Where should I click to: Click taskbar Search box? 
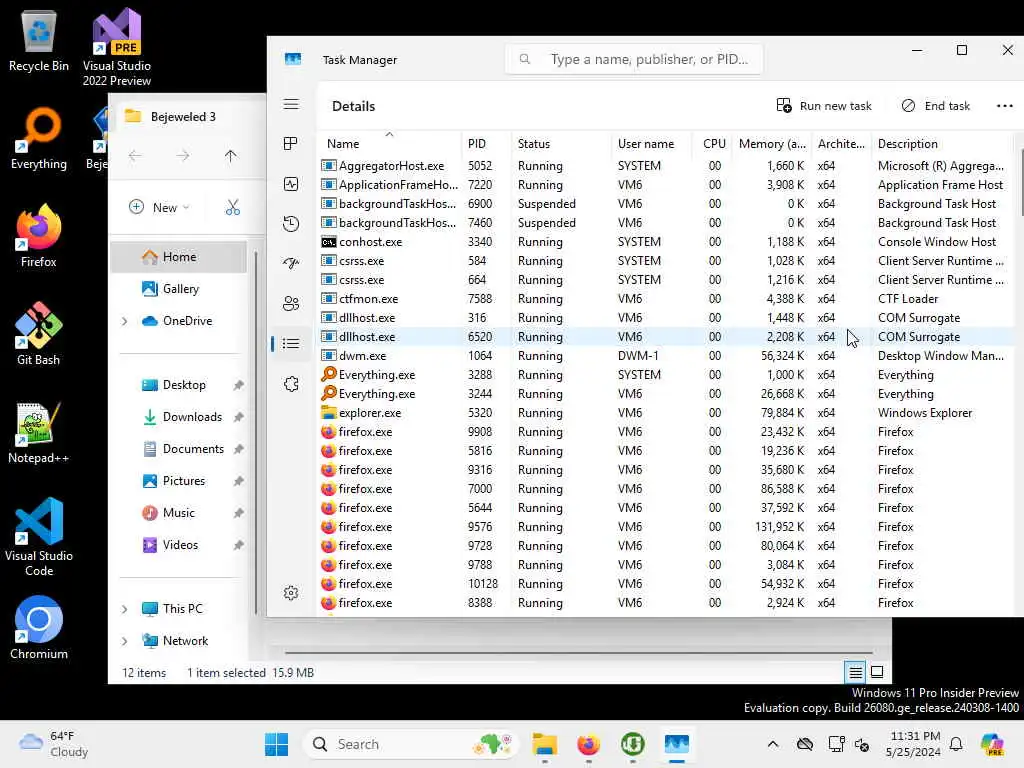coord(411,744)
